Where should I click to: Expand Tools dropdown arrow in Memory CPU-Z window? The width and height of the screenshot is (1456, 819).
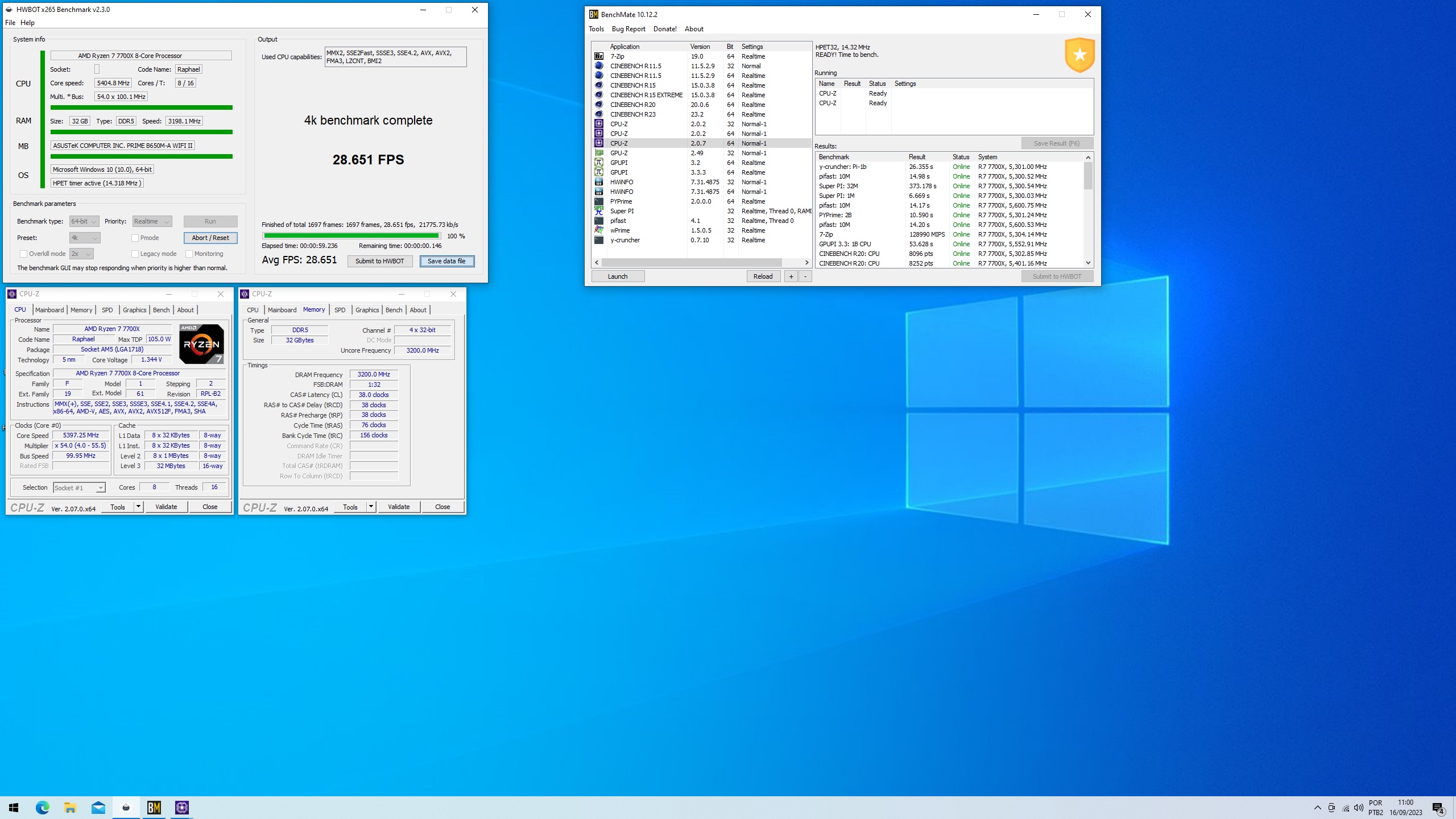371,506
